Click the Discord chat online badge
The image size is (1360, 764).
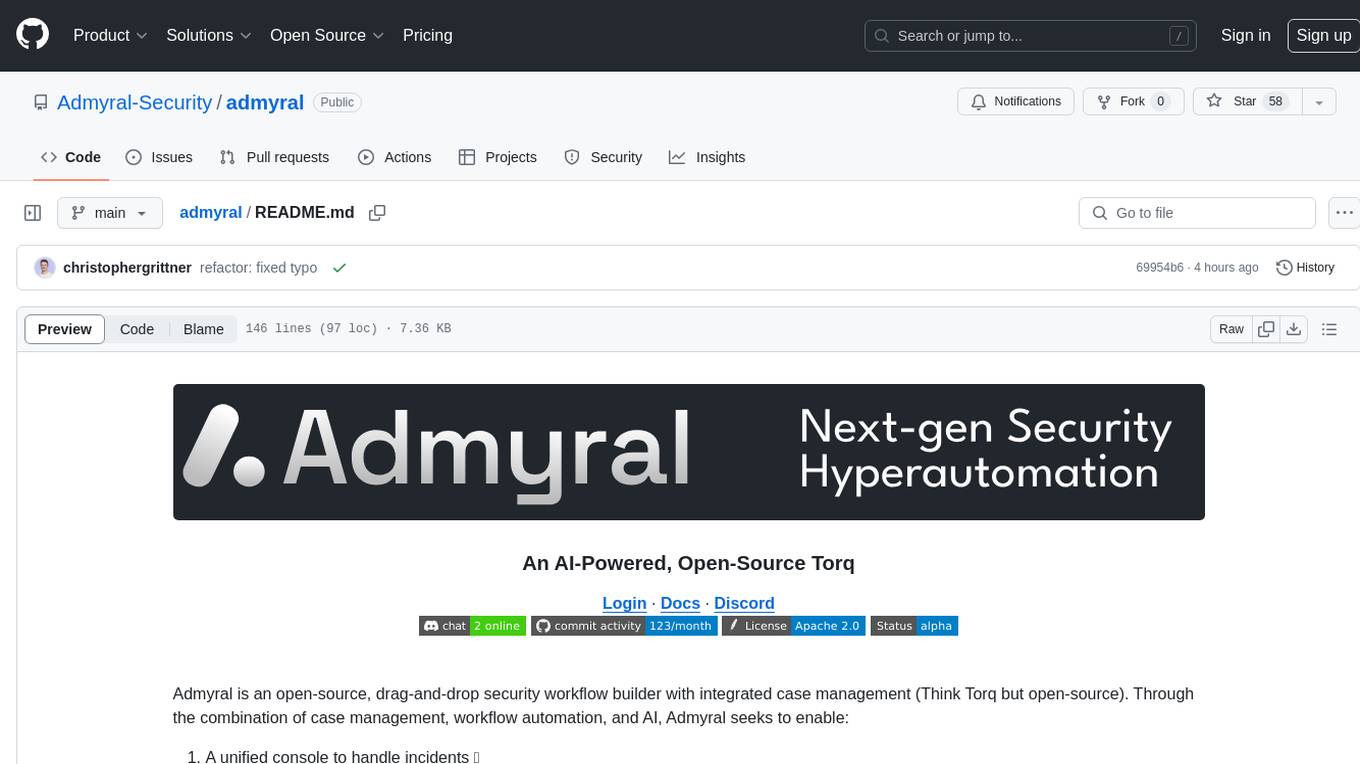click(472, 626)
